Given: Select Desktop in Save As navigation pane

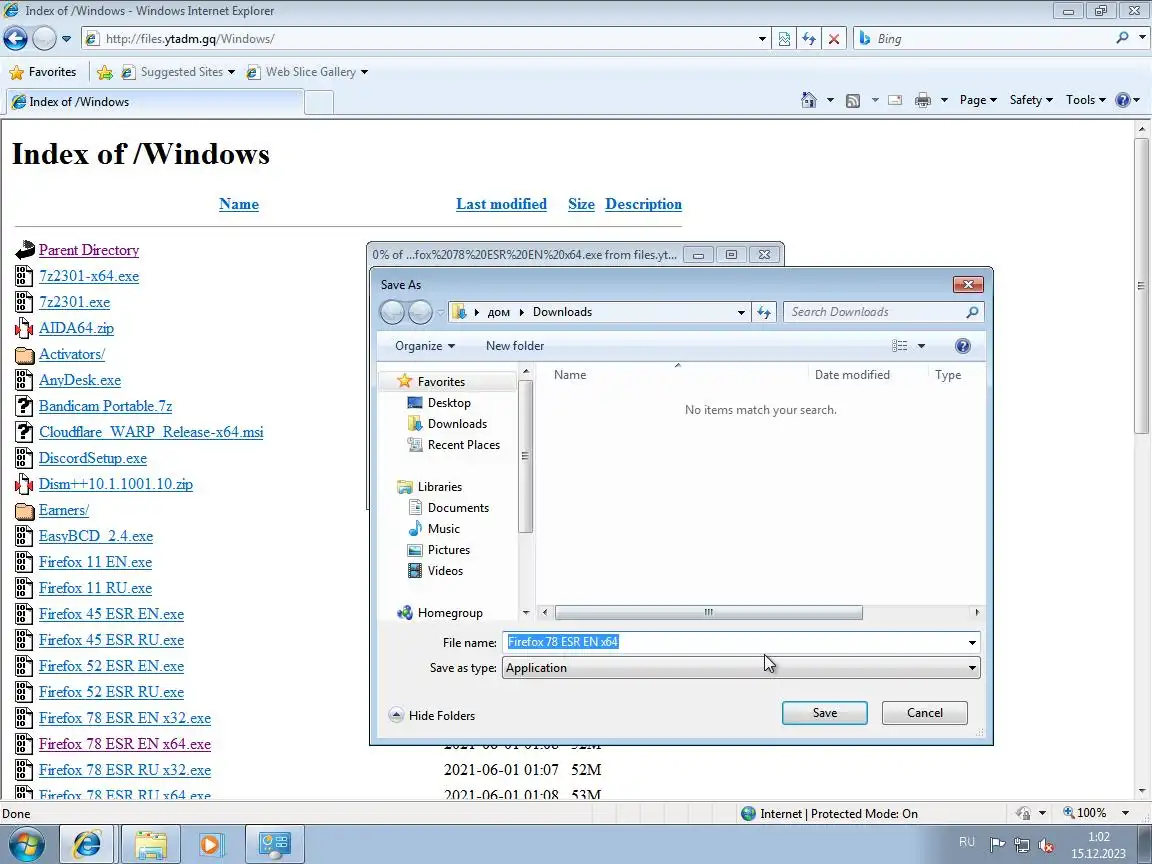Looking at the screenshot, I should [x=449, y=403].
